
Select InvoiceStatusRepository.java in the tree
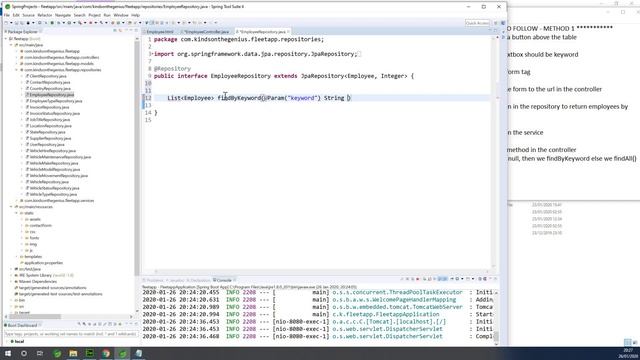pyautogui.click(x=54, y=113)
